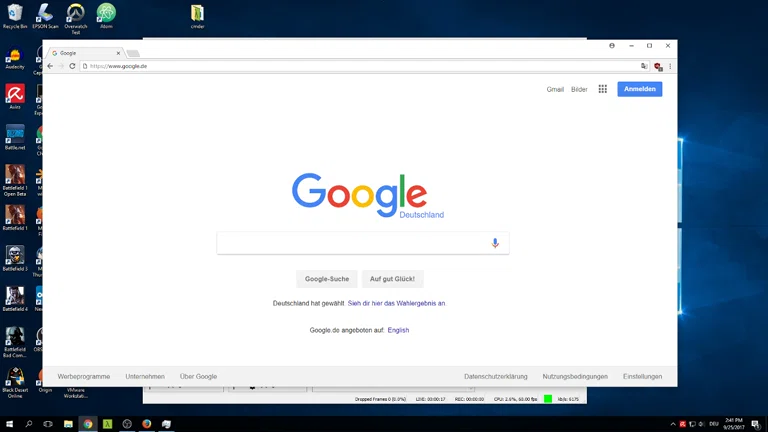Image resolution: width=768 pixels, height=432 pixels.
Task: Switch to Firefox on the taskbar
Action: 146,424
